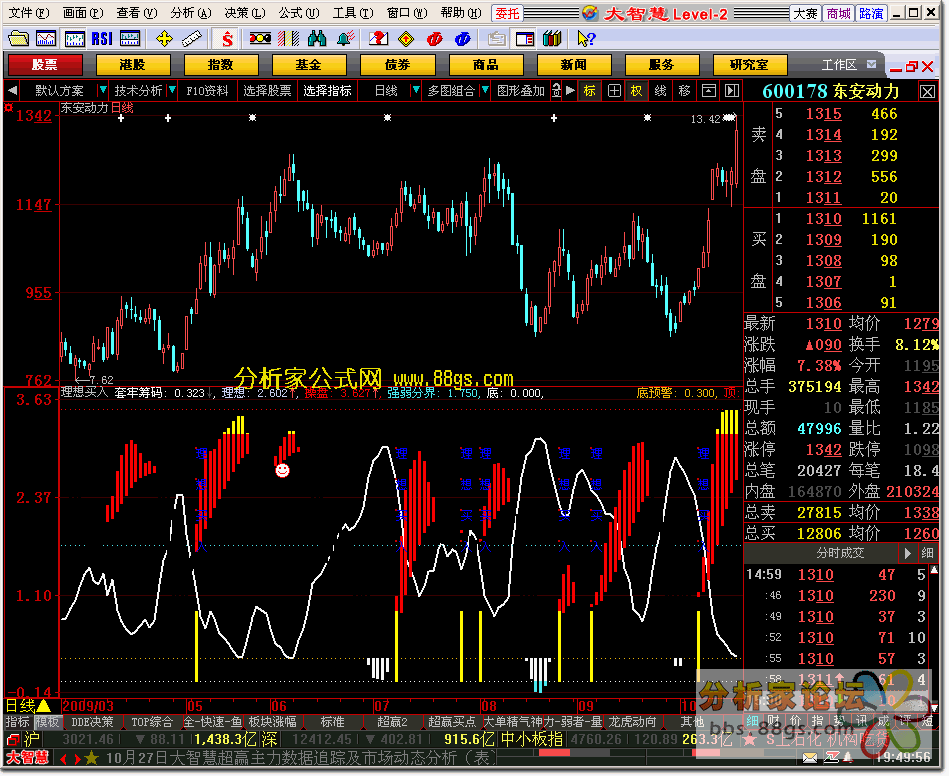Switch to the 研究室 tab

click(749, 65)
